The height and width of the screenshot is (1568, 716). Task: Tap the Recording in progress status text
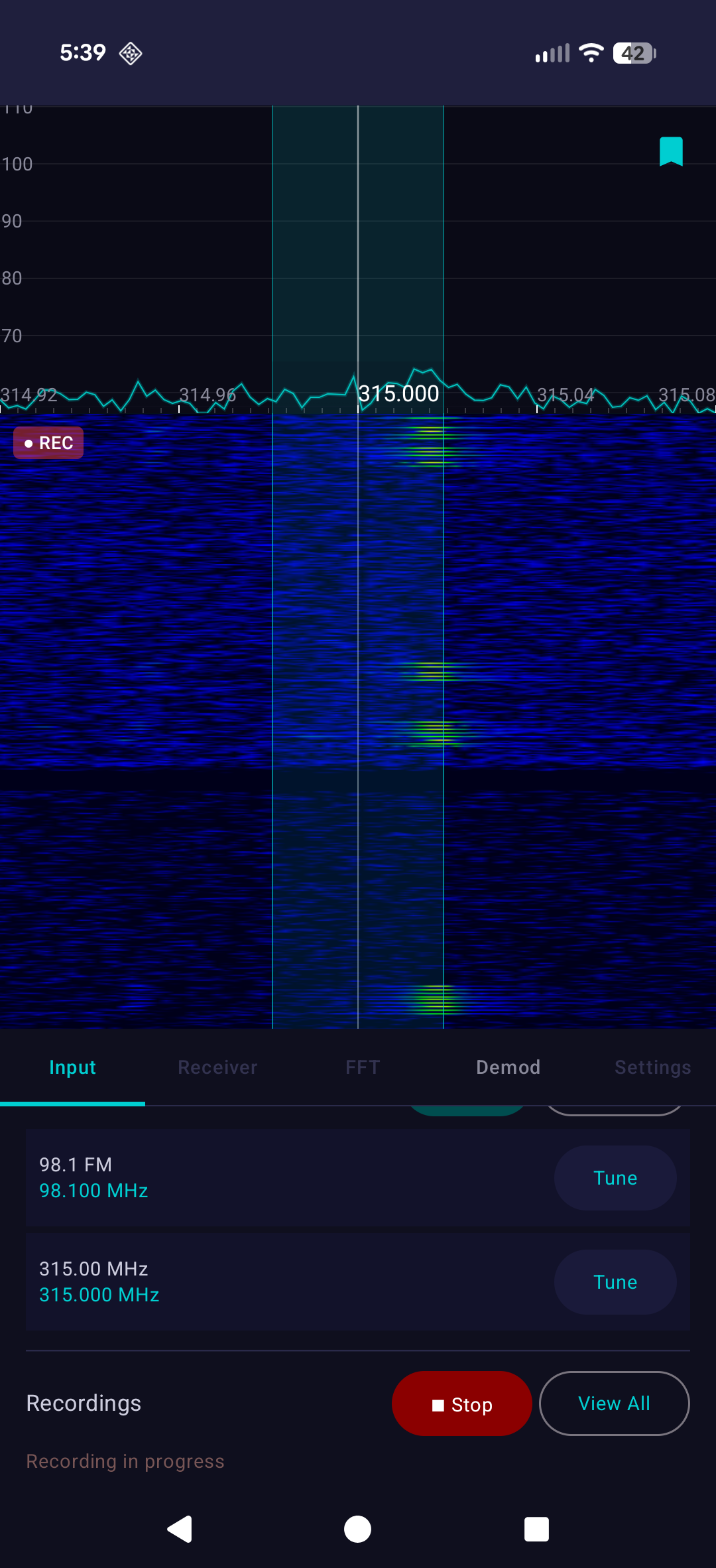click(x=125, y=1461)
